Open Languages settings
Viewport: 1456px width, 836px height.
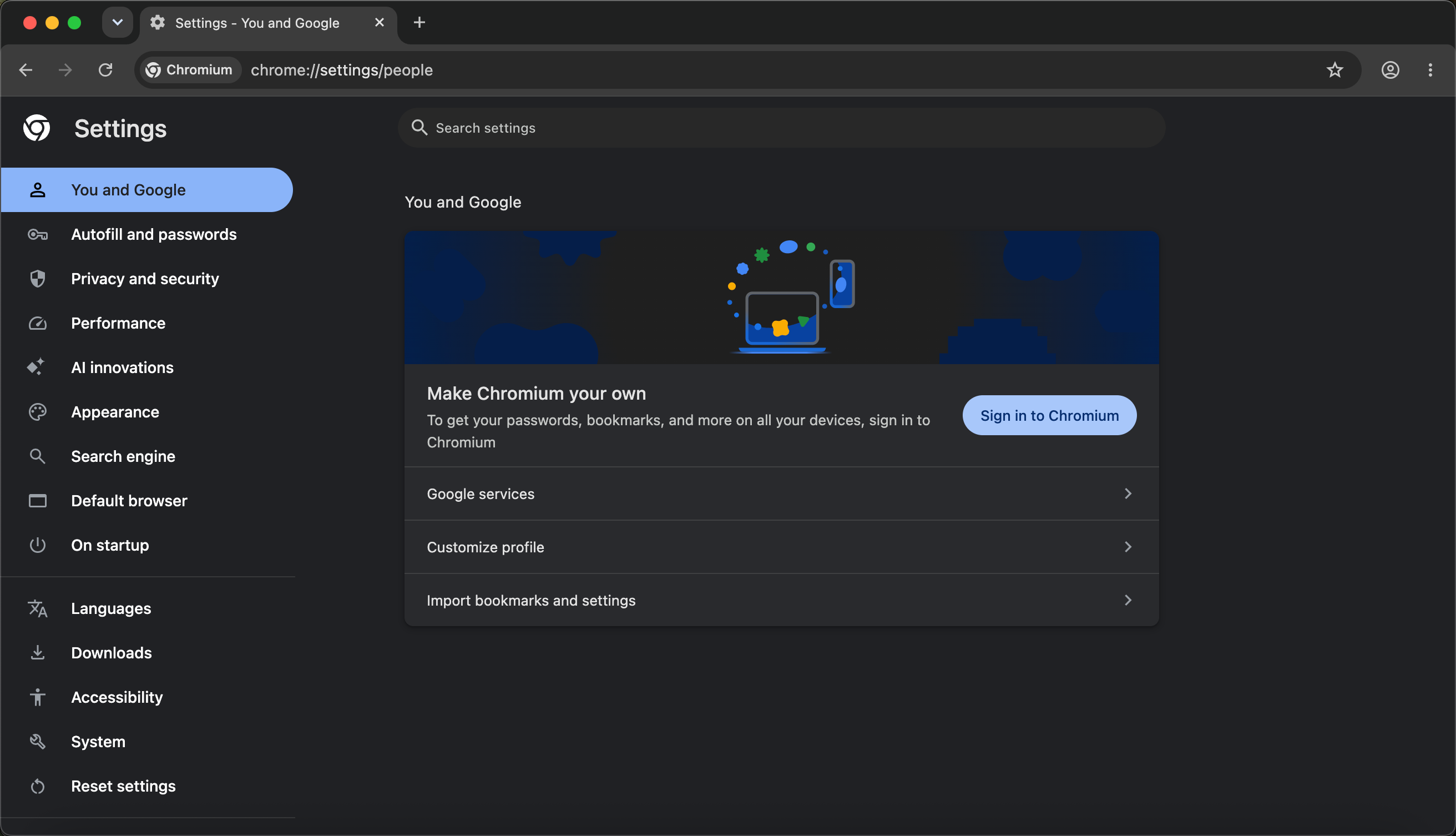(147, 608)
